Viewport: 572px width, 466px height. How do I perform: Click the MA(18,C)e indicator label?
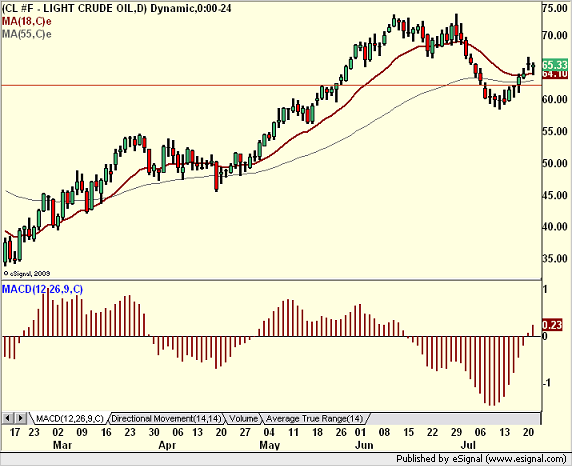pos(26,21)
